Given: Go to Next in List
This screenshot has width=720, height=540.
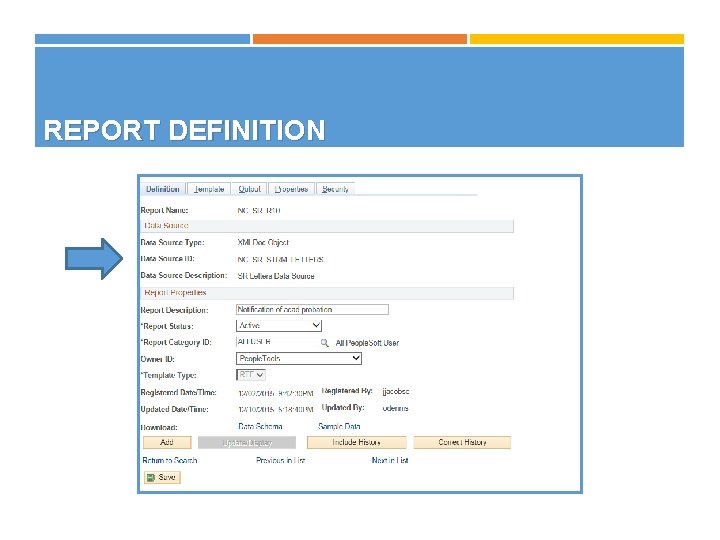Looking at the screenshot, I should point(390,460).
